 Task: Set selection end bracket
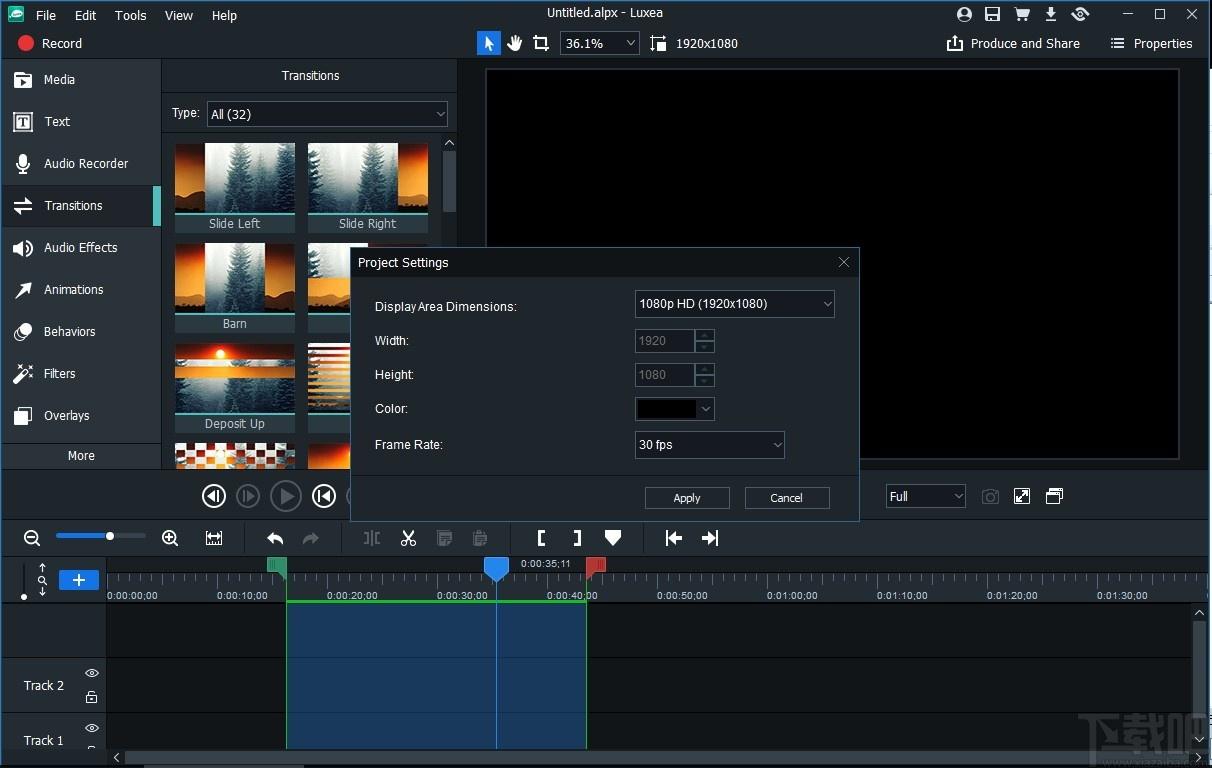click(577, 538)
